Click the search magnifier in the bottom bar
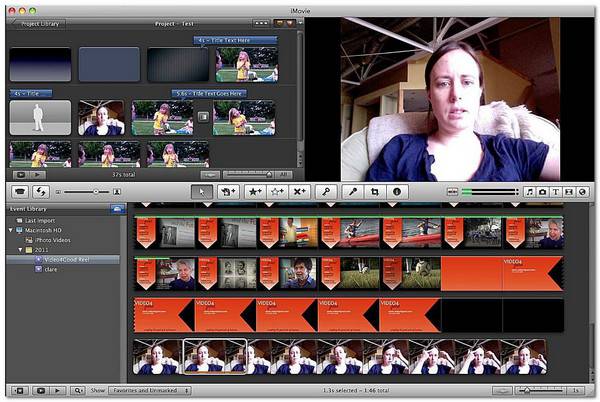The width and height of the screenshot is (600, 402). click(78, 391)
